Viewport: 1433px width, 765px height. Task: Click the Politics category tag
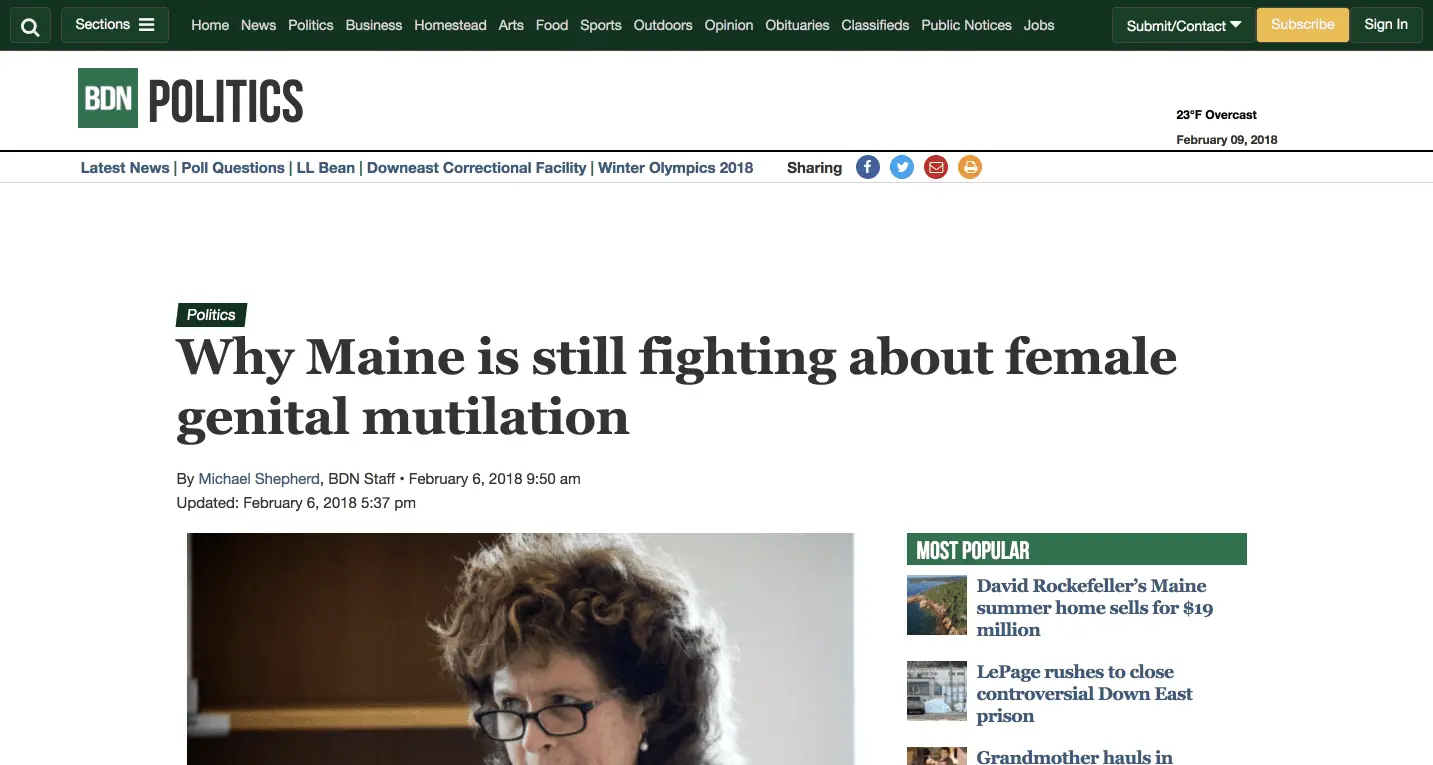(211, 315)
